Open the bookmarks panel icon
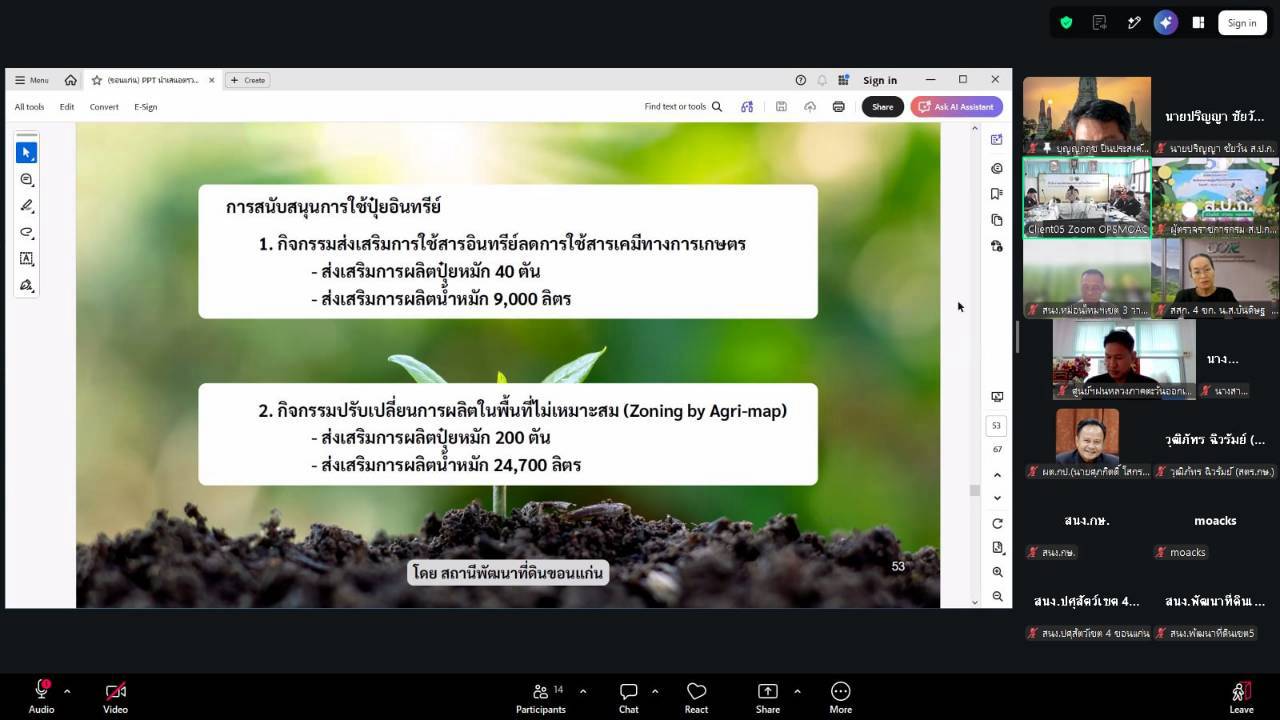This screenshot has width=1280, height=720. pyautogui.click(x=996, y=194)
